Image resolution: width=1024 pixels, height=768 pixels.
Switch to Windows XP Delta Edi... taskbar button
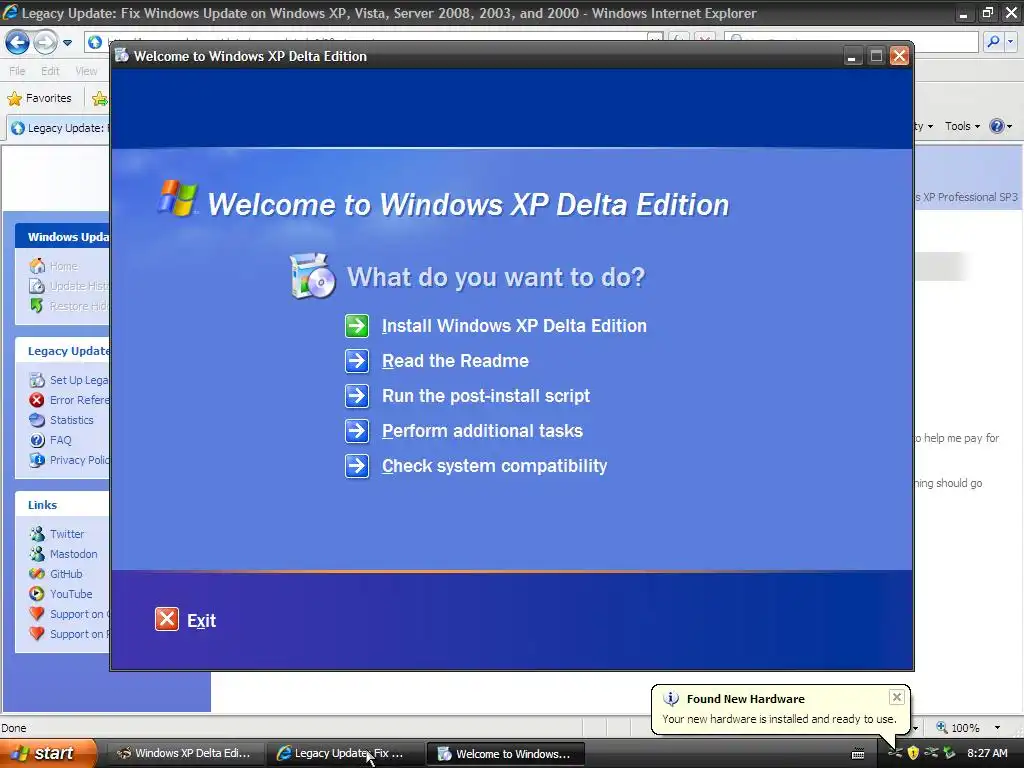pyautogui.click(x=184, y=754)
